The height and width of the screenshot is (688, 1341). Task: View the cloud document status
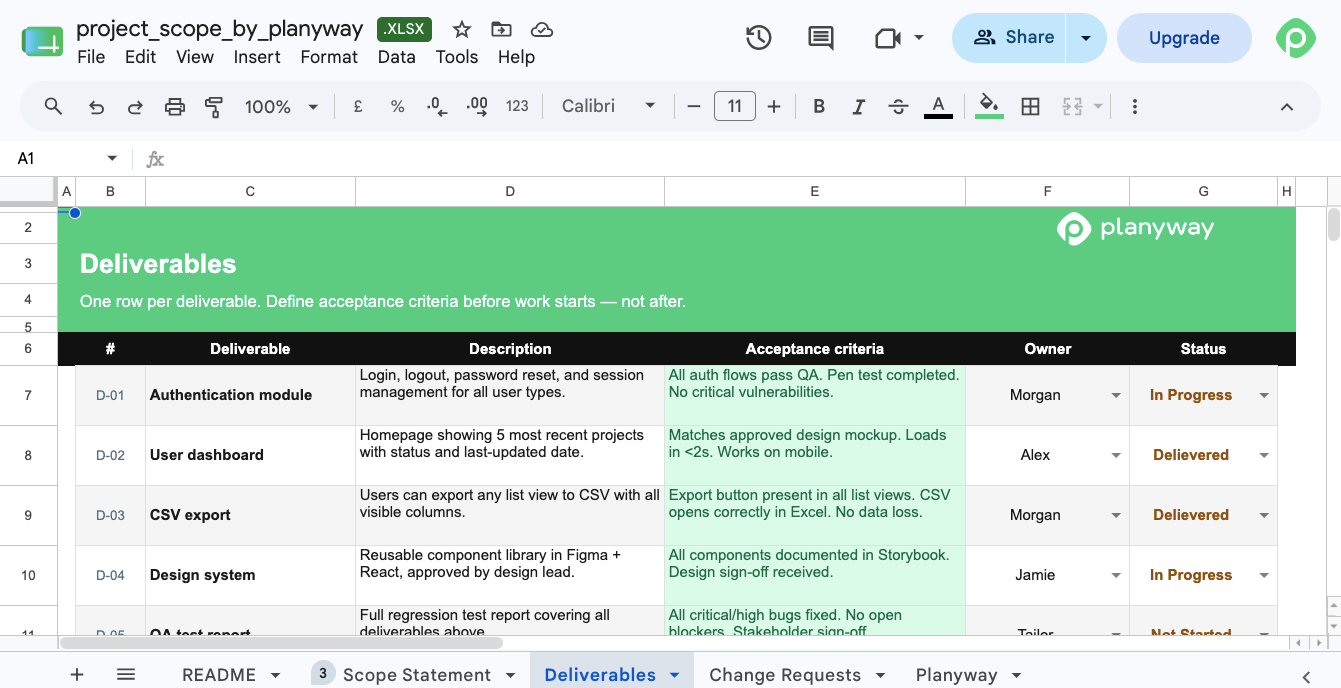coord(542,30)
